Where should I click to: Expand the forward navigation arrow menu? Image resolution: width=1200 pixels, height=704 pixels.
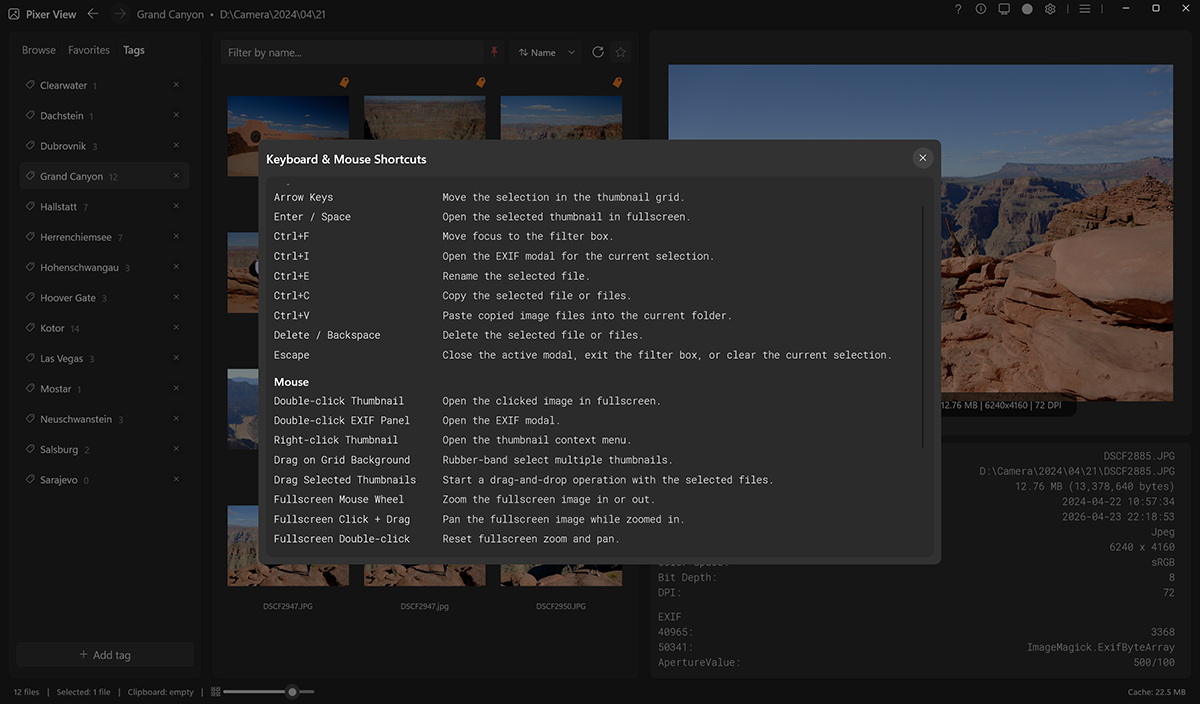[118, 15]
